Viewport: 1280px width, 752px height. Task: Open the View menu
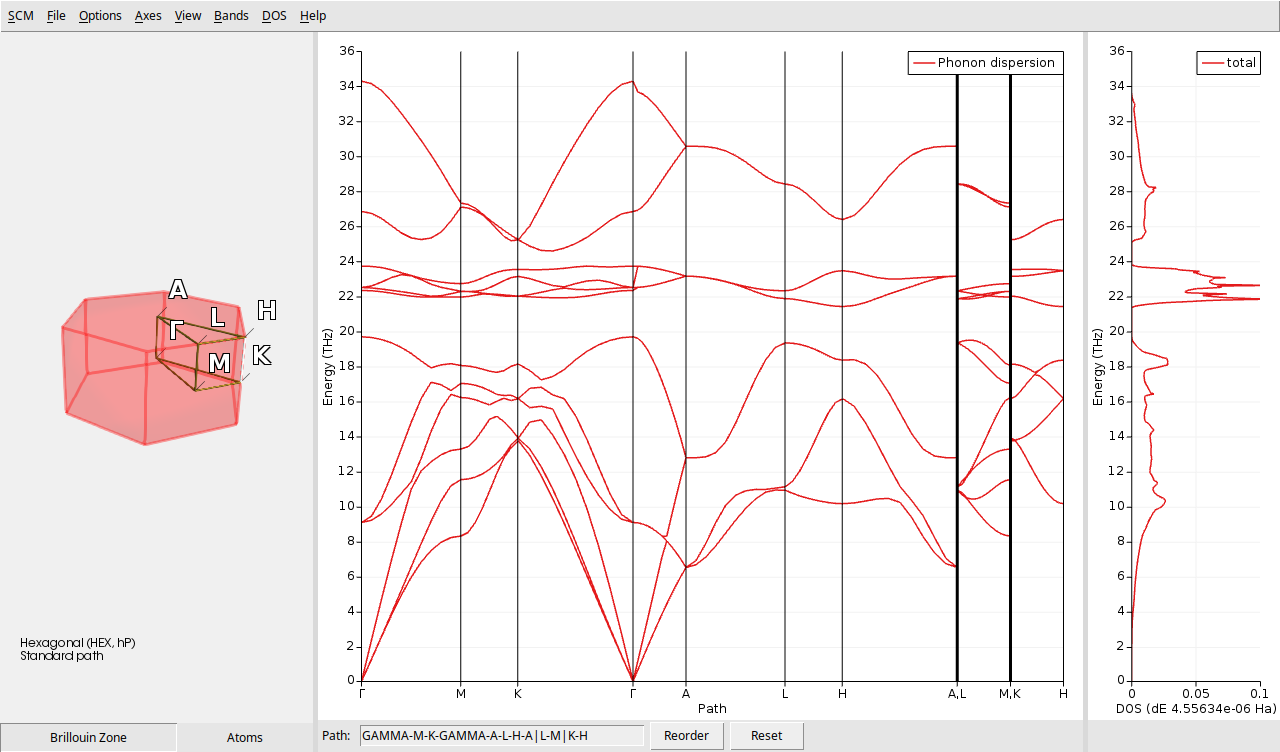[187, 16]
